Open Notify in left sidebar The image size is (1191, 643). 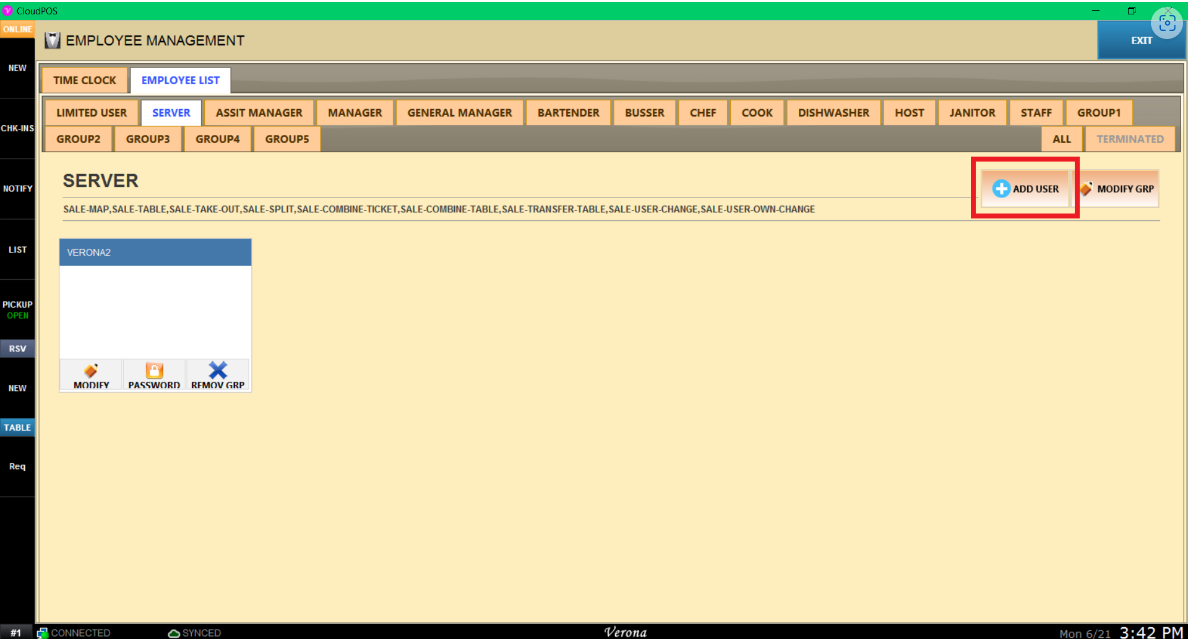(x=17, y=189)
